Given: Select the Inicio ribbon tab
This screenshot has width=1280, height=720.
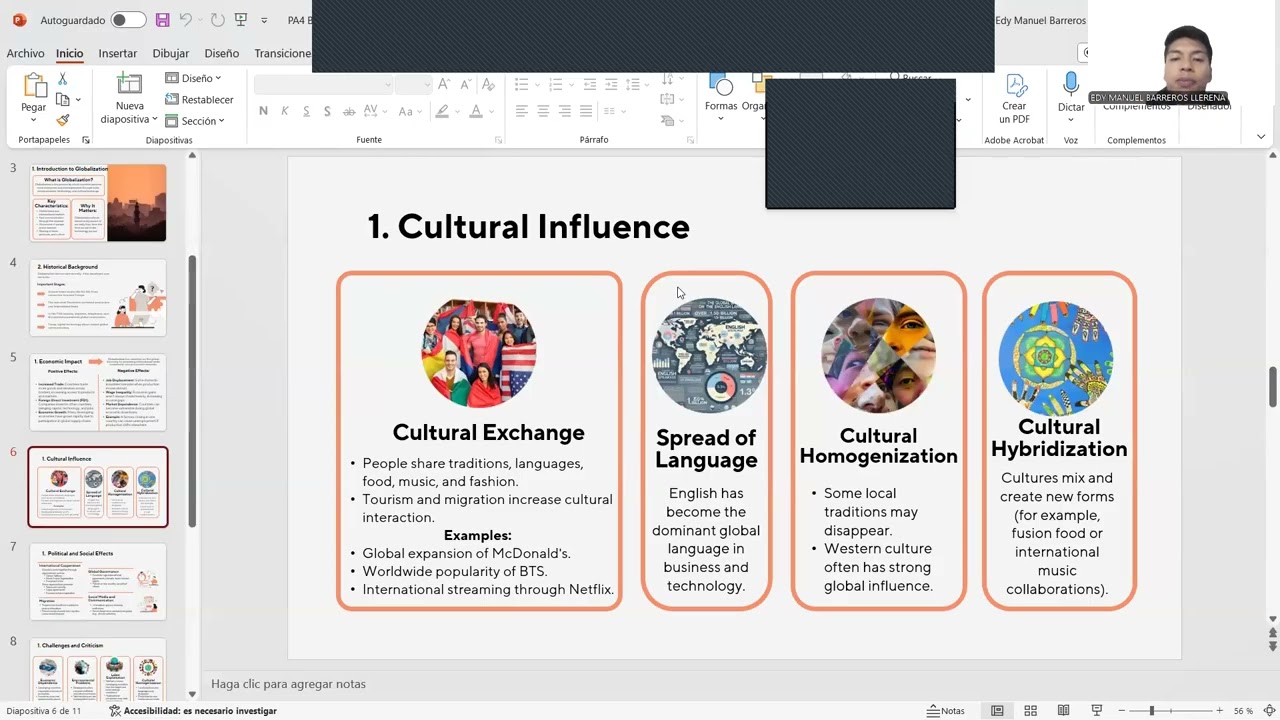Looking at the screenshot, I should click(69, 53).
